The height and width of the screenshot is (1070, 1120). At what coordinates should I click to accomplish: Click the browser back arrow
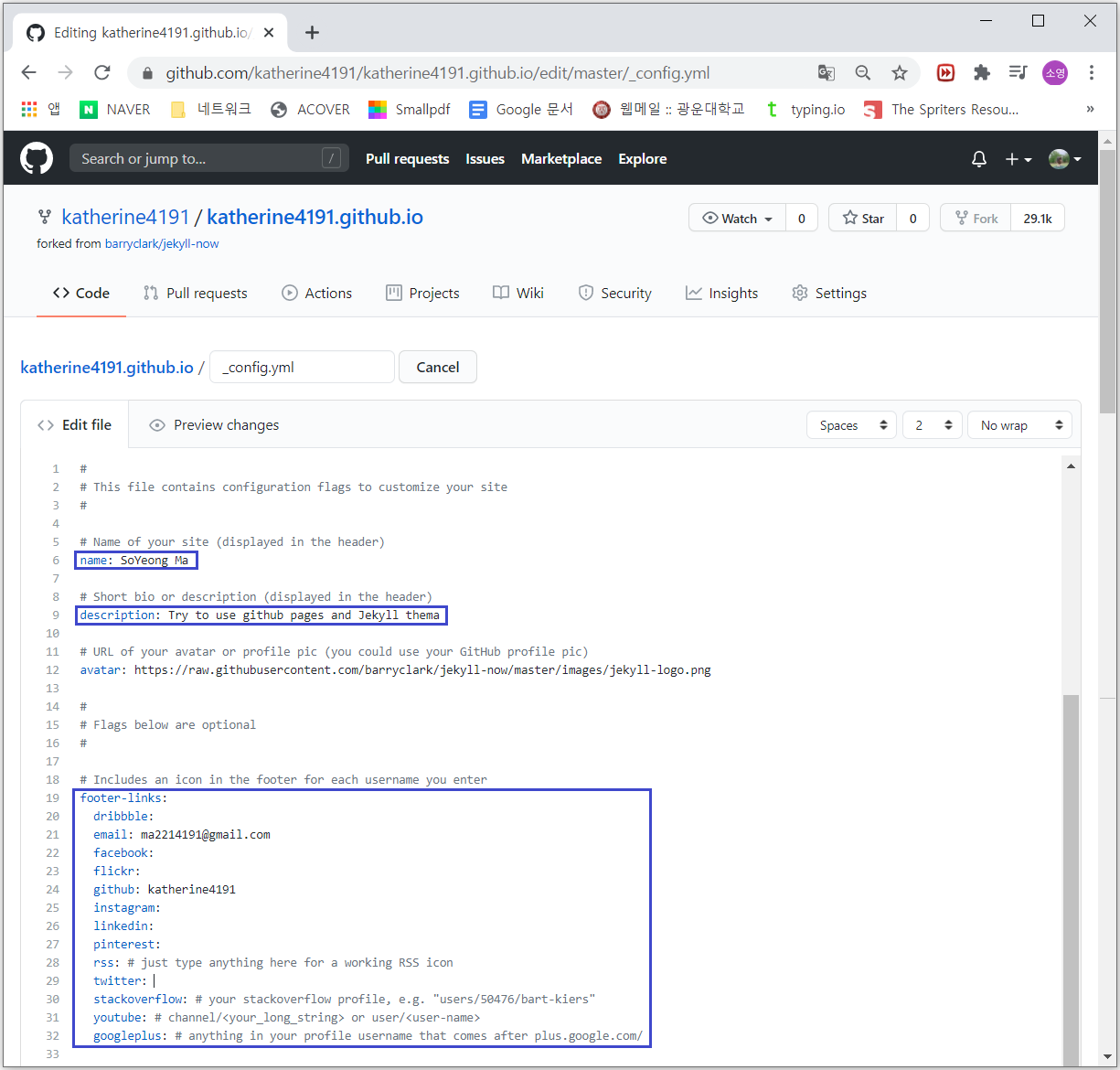tap(29, 72)
